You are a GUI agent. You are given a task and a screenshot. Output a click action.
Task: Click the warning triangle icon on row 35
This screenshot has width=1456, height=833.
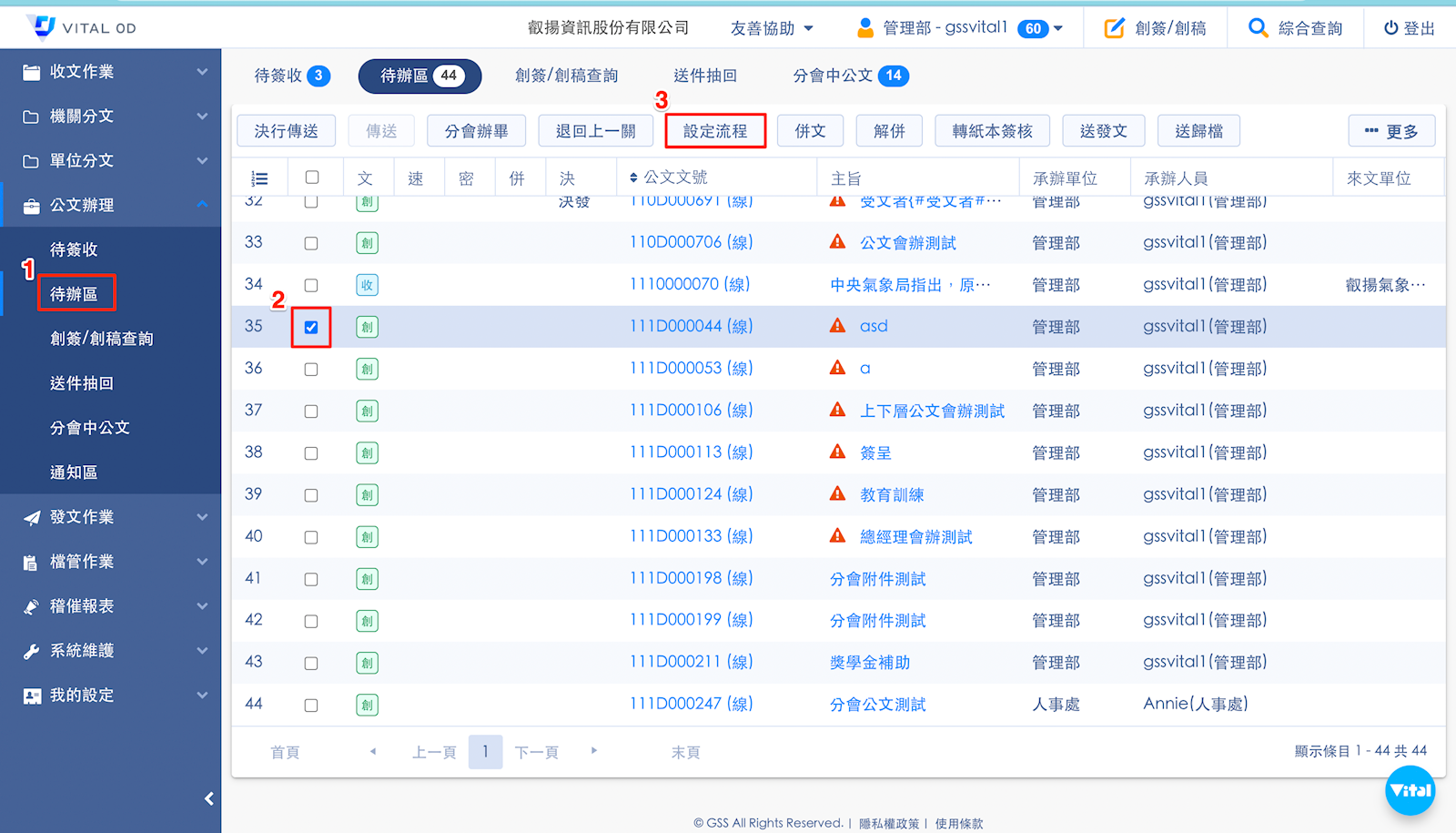pyautogui.click(x=837, y=326)
